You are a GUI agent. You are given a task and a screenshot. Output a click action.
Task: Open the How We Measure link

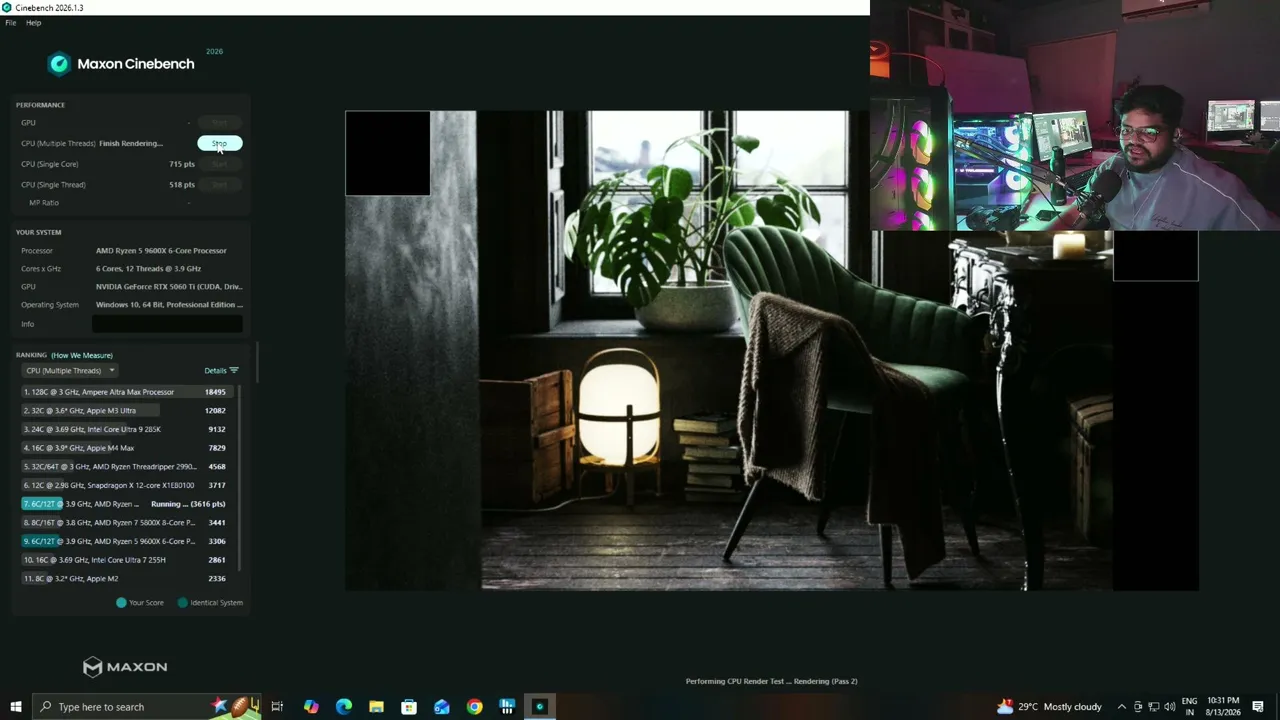[x=82, y=355]
